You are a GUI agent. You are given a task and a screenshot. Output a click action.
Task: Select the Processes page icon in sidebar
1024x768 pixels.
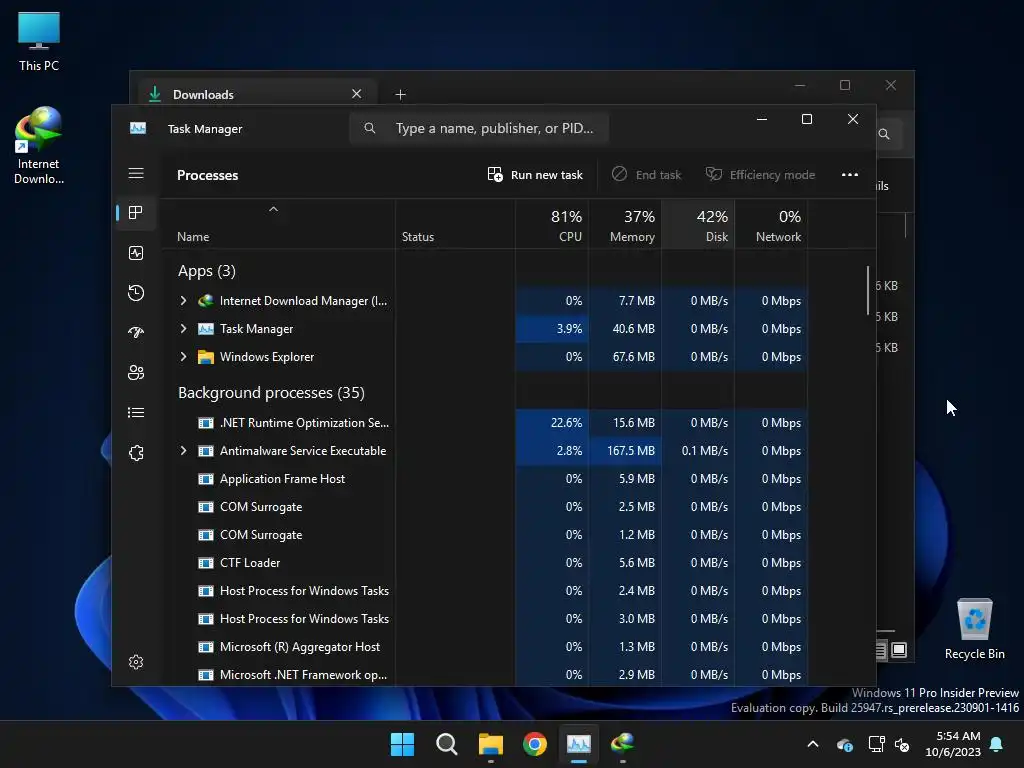[x=136, y=212]
